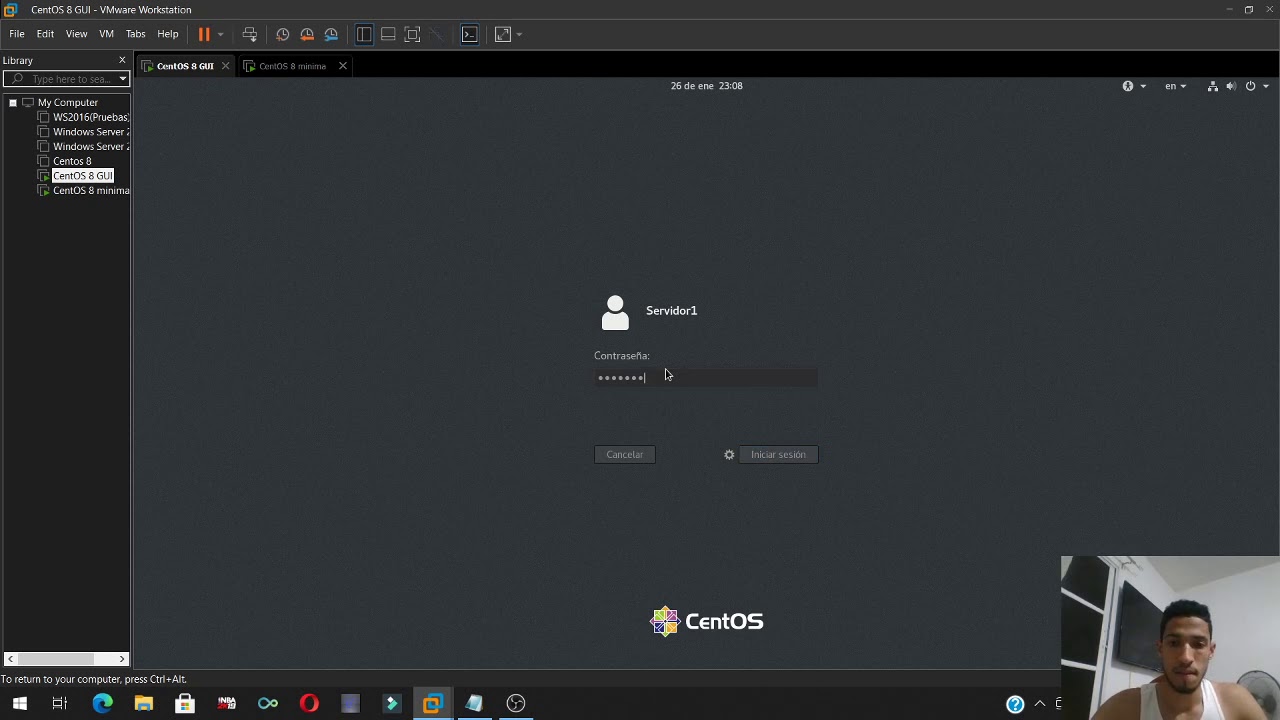Screen dimensions: 1280x720
Task: Select Centos 8 in the library tree
Action: point(71,161)
